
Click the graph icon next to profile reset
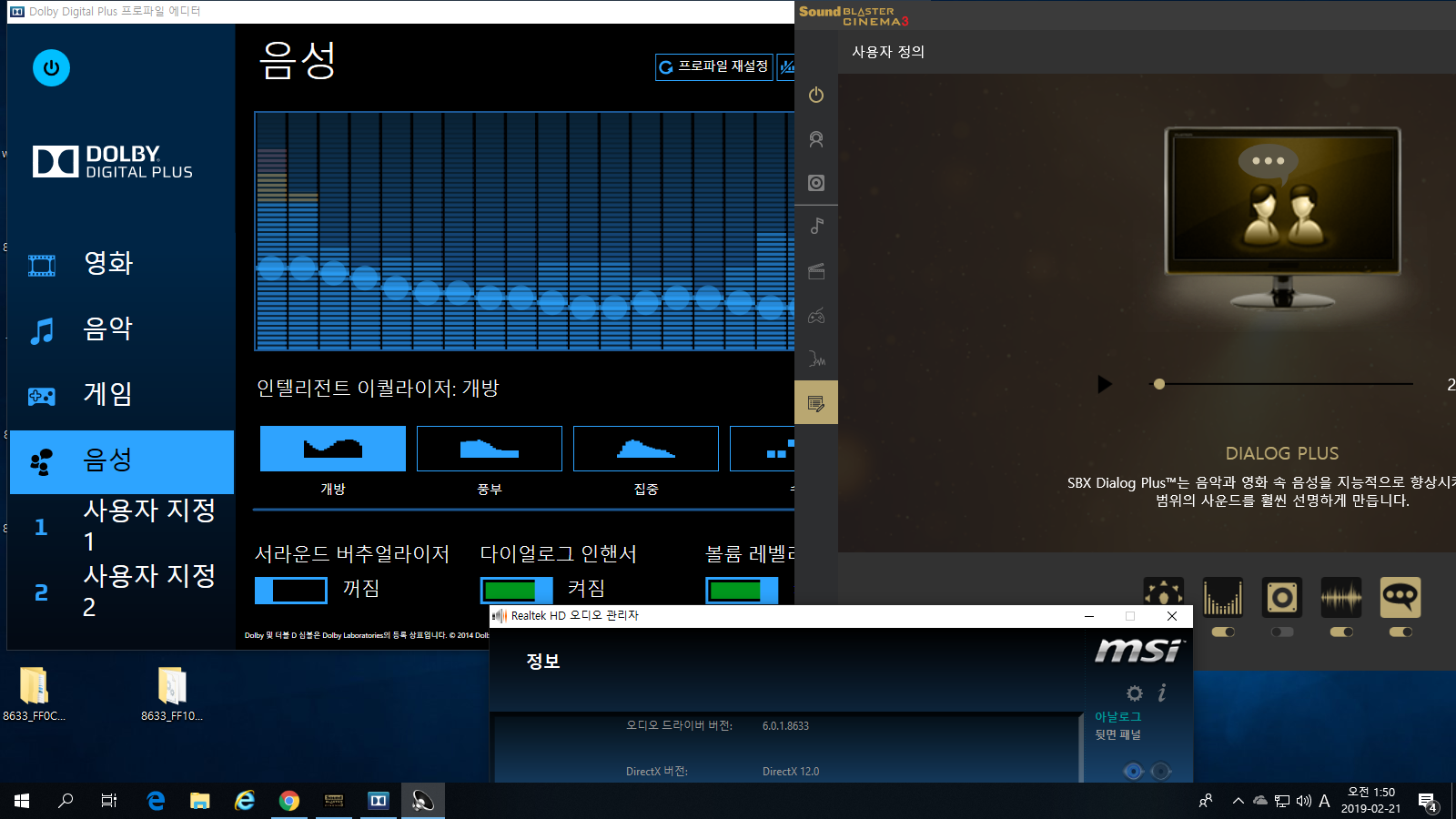click(x=786, y=66)
